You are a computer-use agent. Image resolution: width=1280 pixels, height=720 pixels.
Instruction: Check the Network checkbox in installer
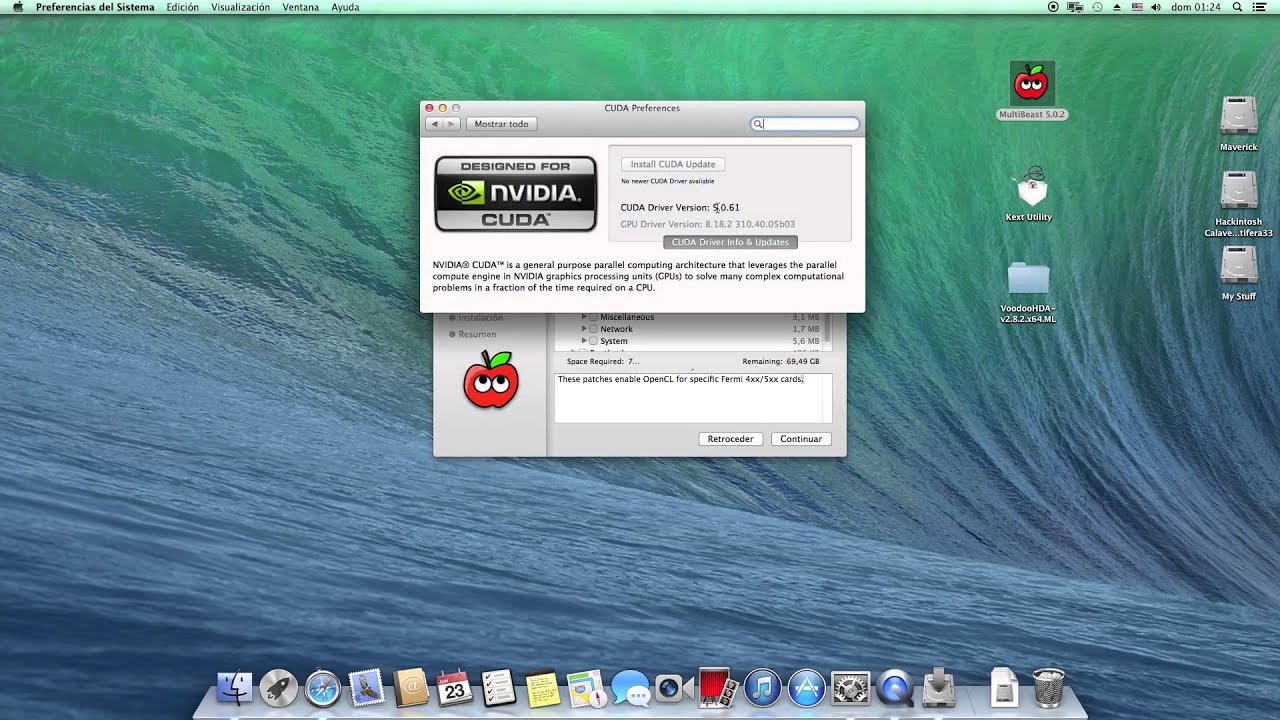[593, 329]
